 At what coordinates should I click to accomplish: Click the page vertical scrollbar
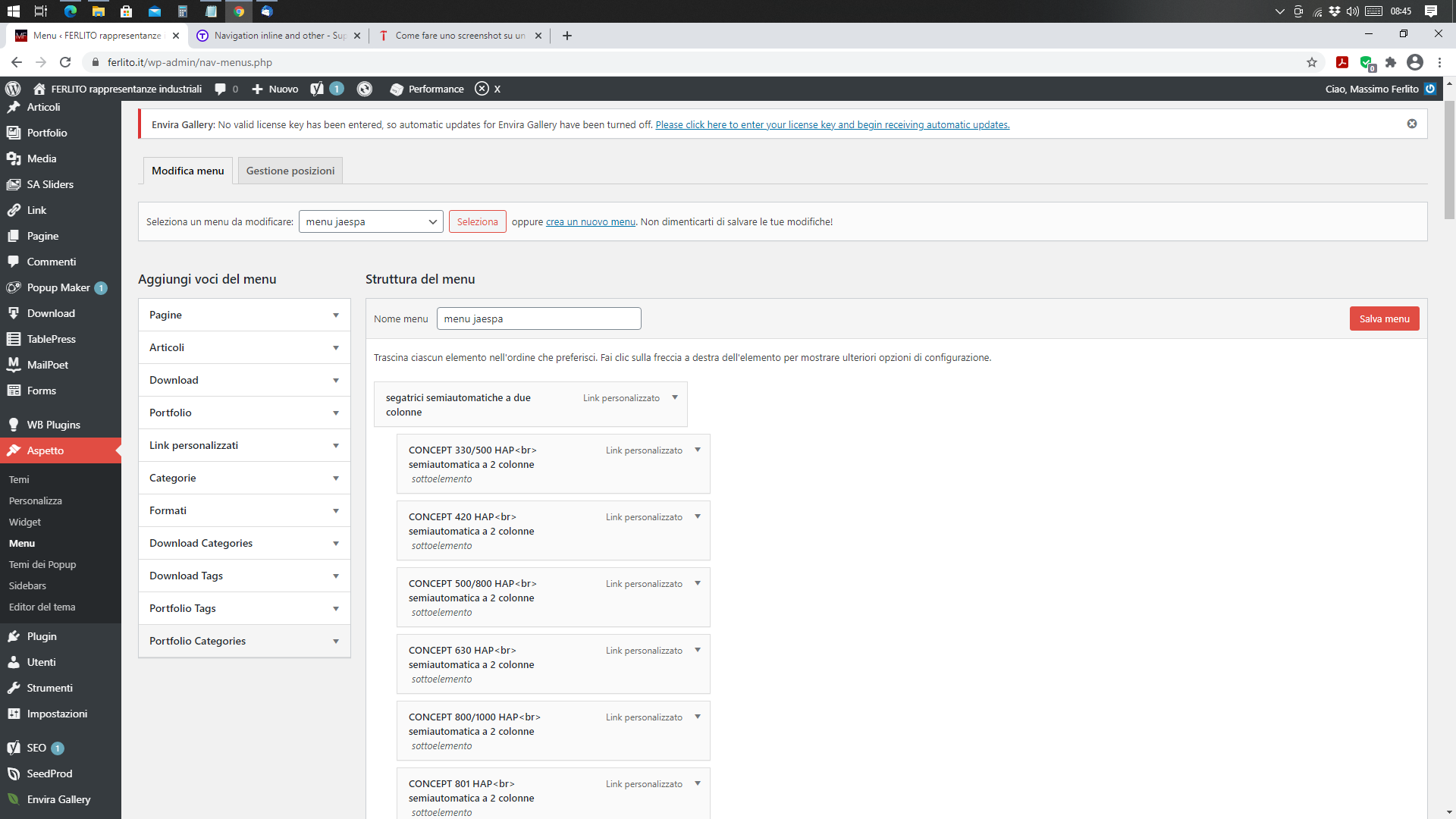click(1449, 161)
